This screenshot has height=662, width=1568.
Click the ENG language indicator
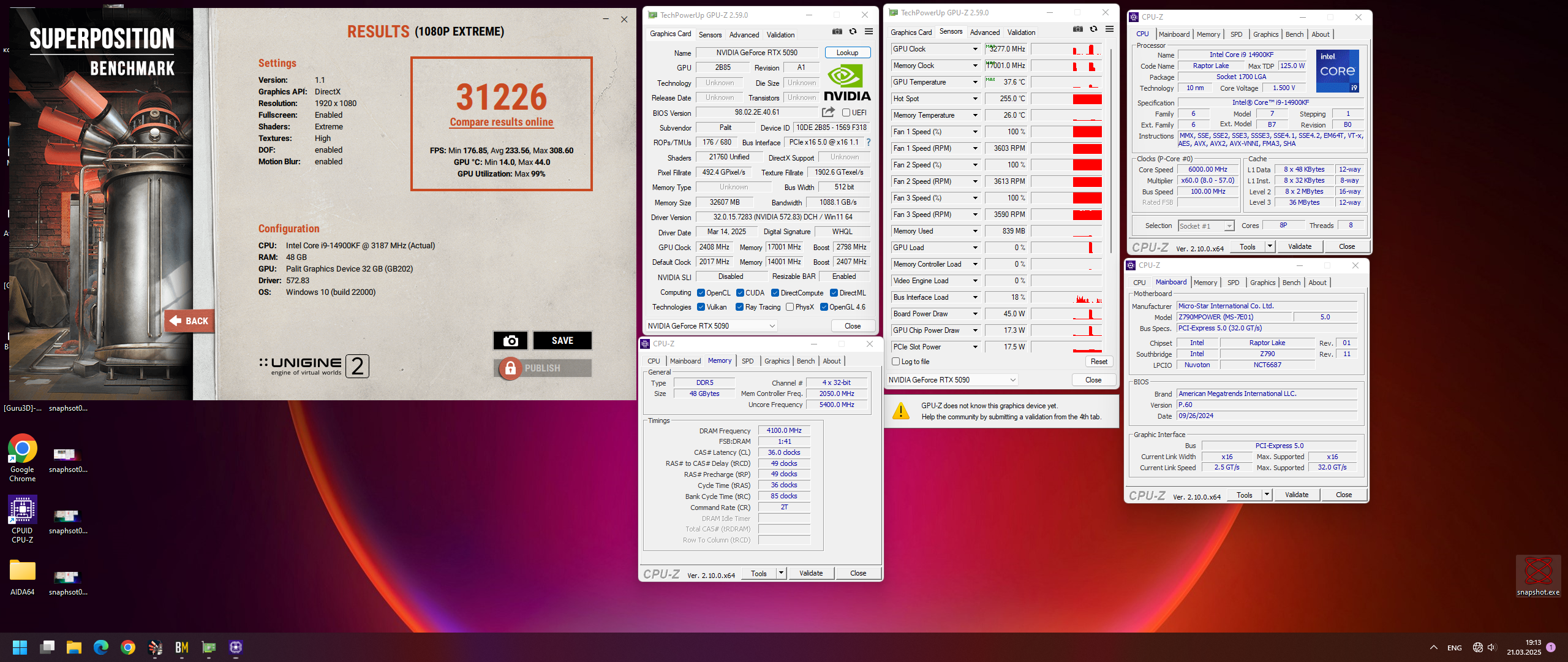tap(1454, 648)
